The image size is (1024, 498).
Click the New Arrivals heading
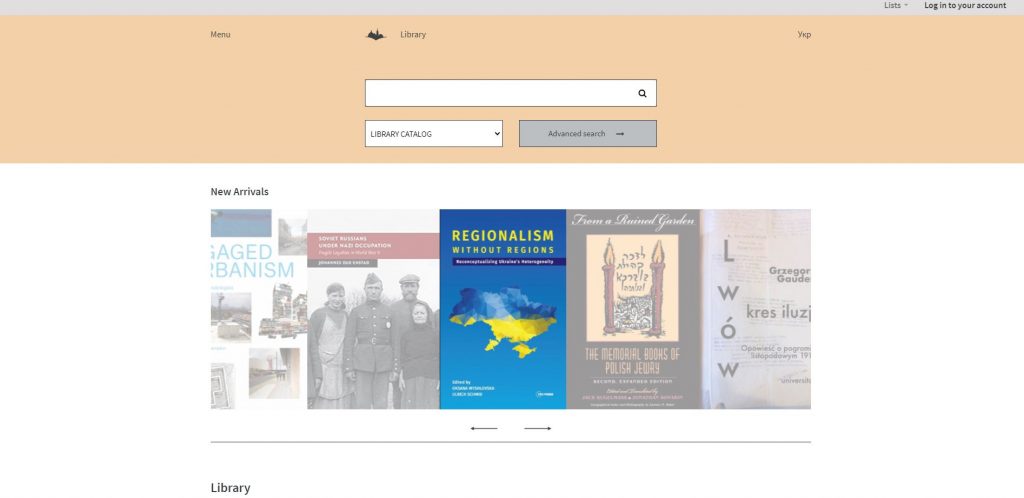[240, 191]
